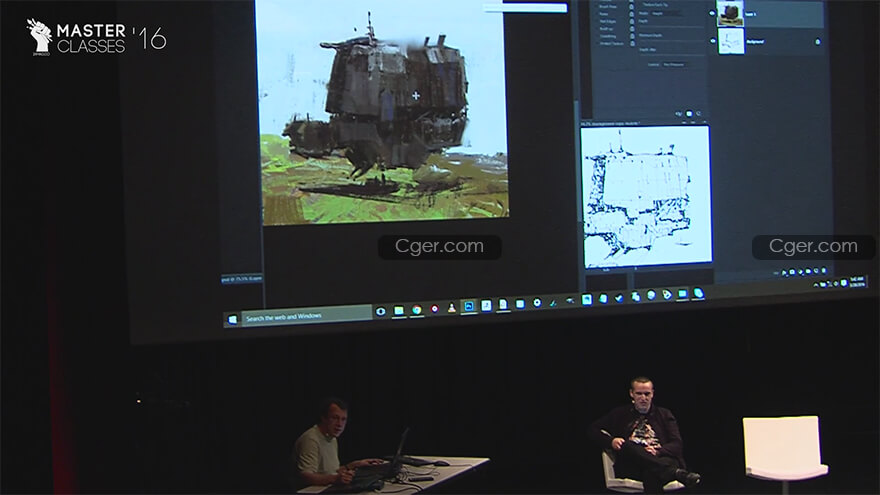Open File Explorer from the taskbar
The height and width of the screenshot is (495, 880).
tap(398, 310)
